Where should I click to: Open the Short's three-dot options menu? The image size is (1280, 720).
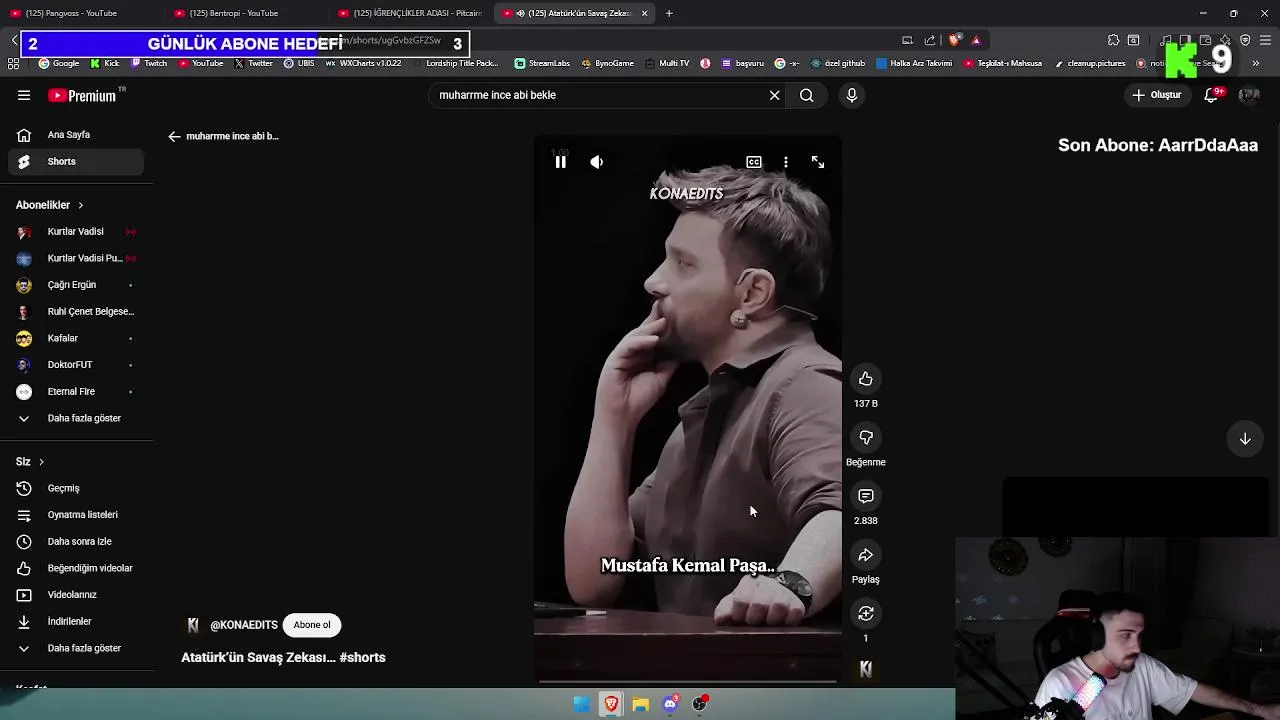coord(786,162)
